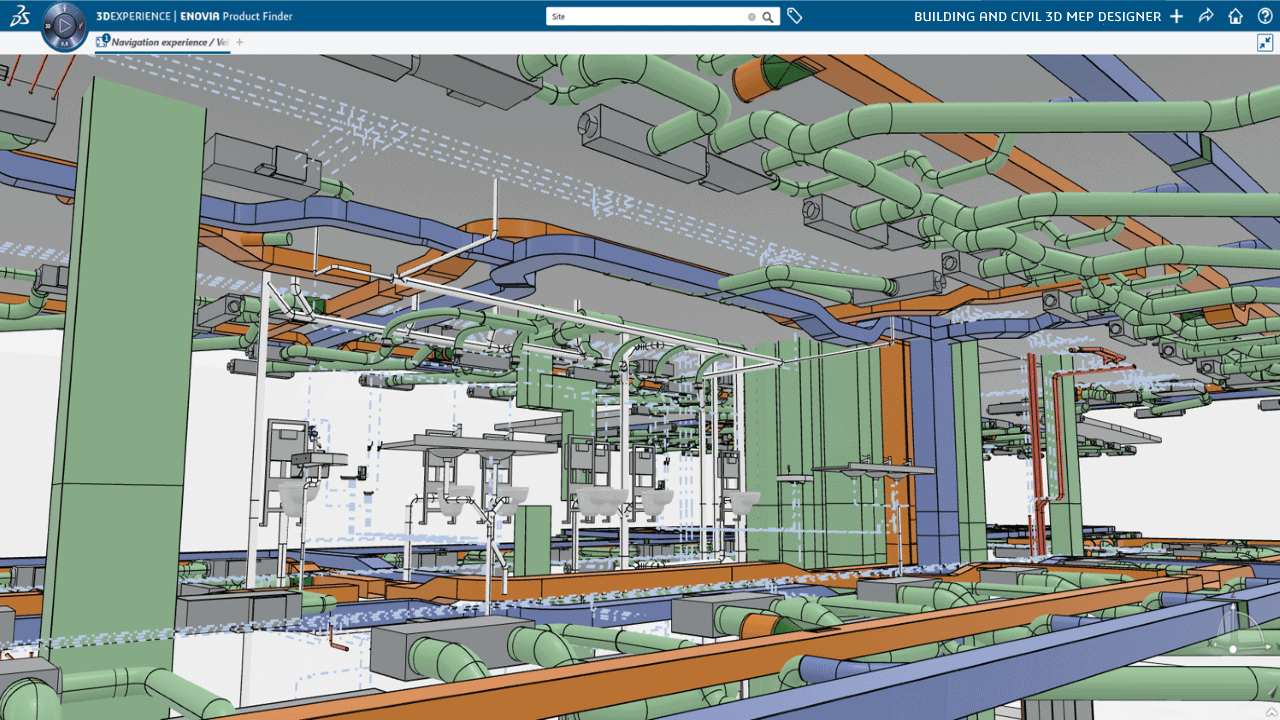Add a new tab with plus
Screen dimensions: 1280x720
pos(239,42)
